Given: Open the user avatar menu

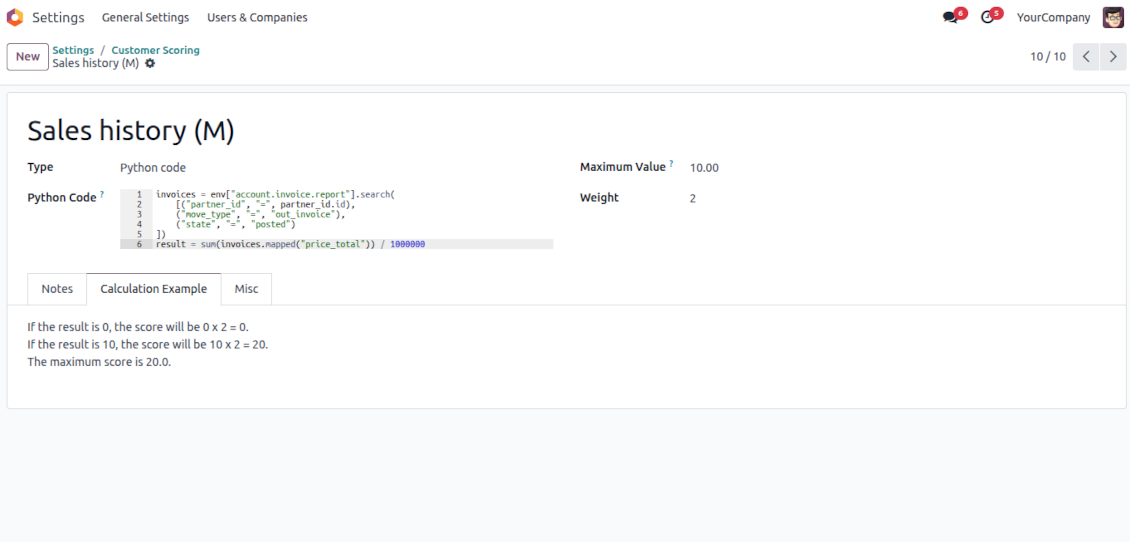Looking at the screenshot, I should tap(1113, 17).
